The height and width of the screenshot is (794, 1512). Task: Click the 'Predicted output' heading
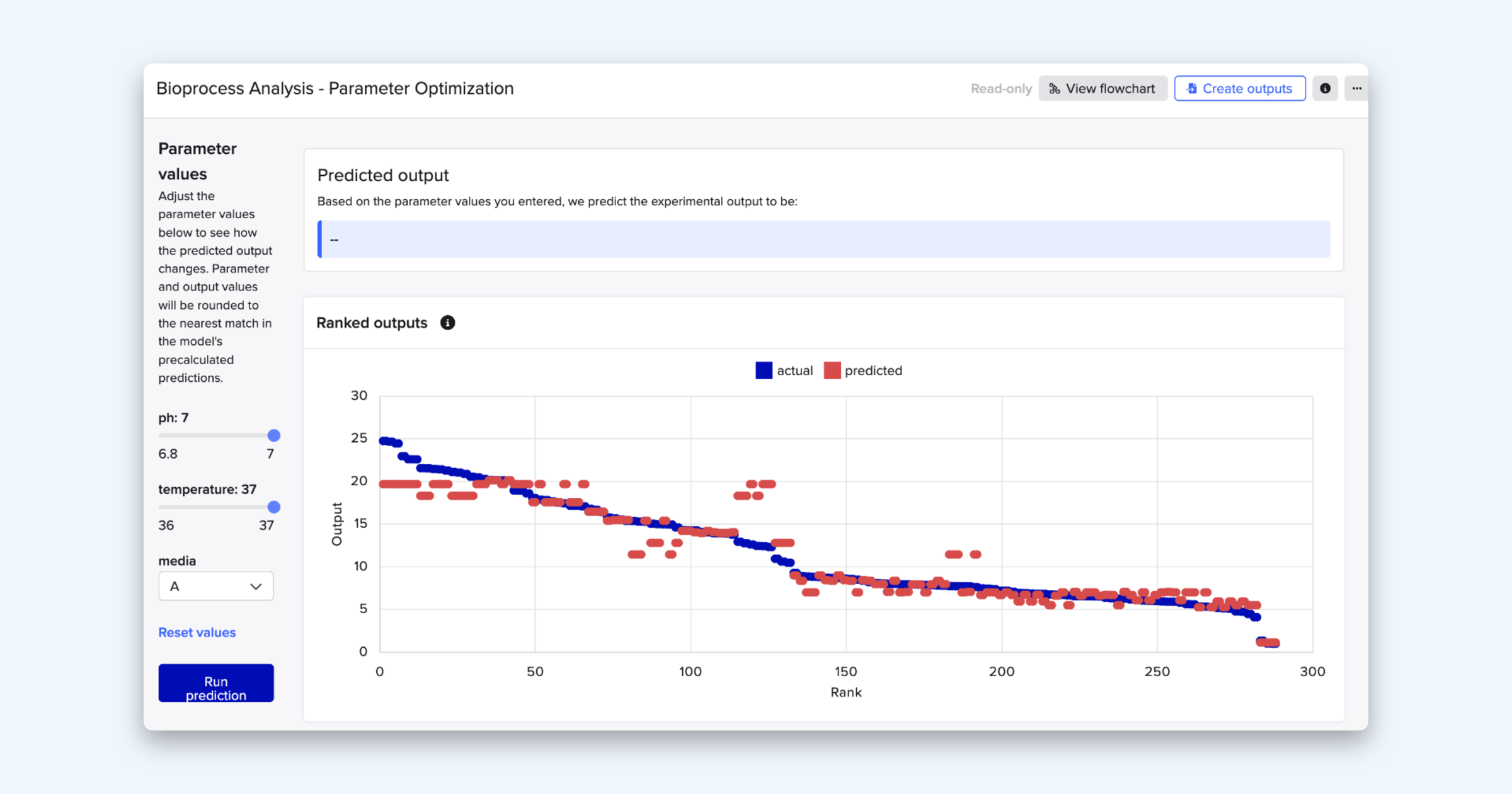383,175
